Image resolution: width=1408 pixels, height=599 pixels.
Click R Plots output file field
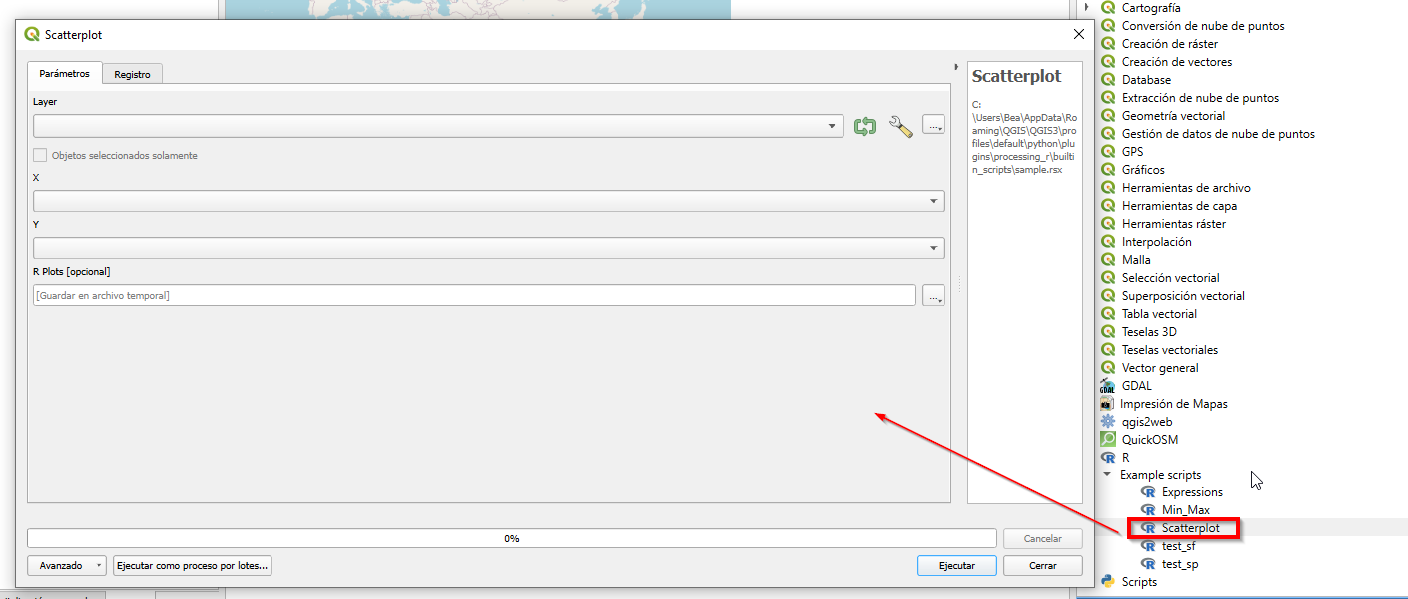(x=474, y=295)
